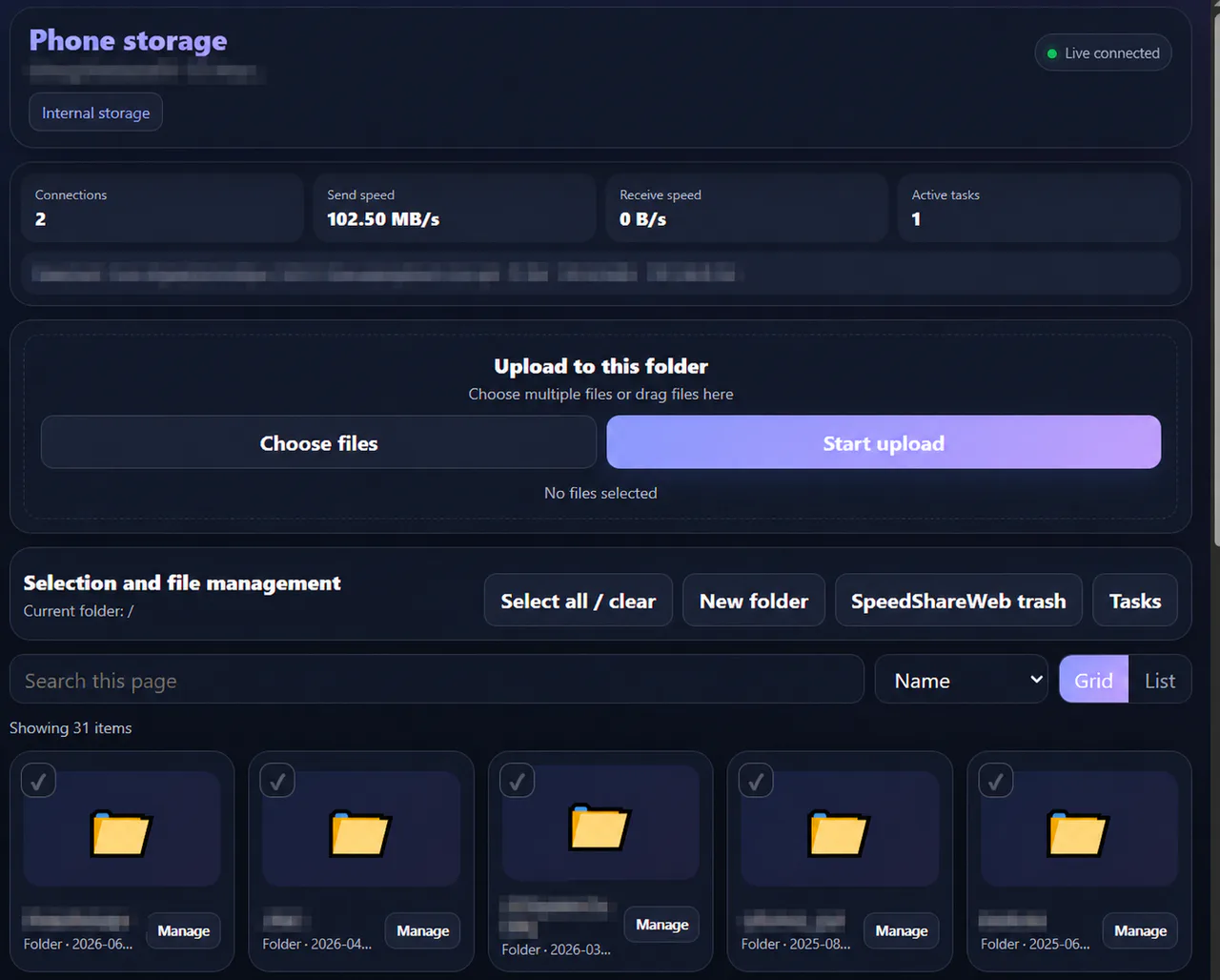Click the Showing 31 items text

coord(71,728)
